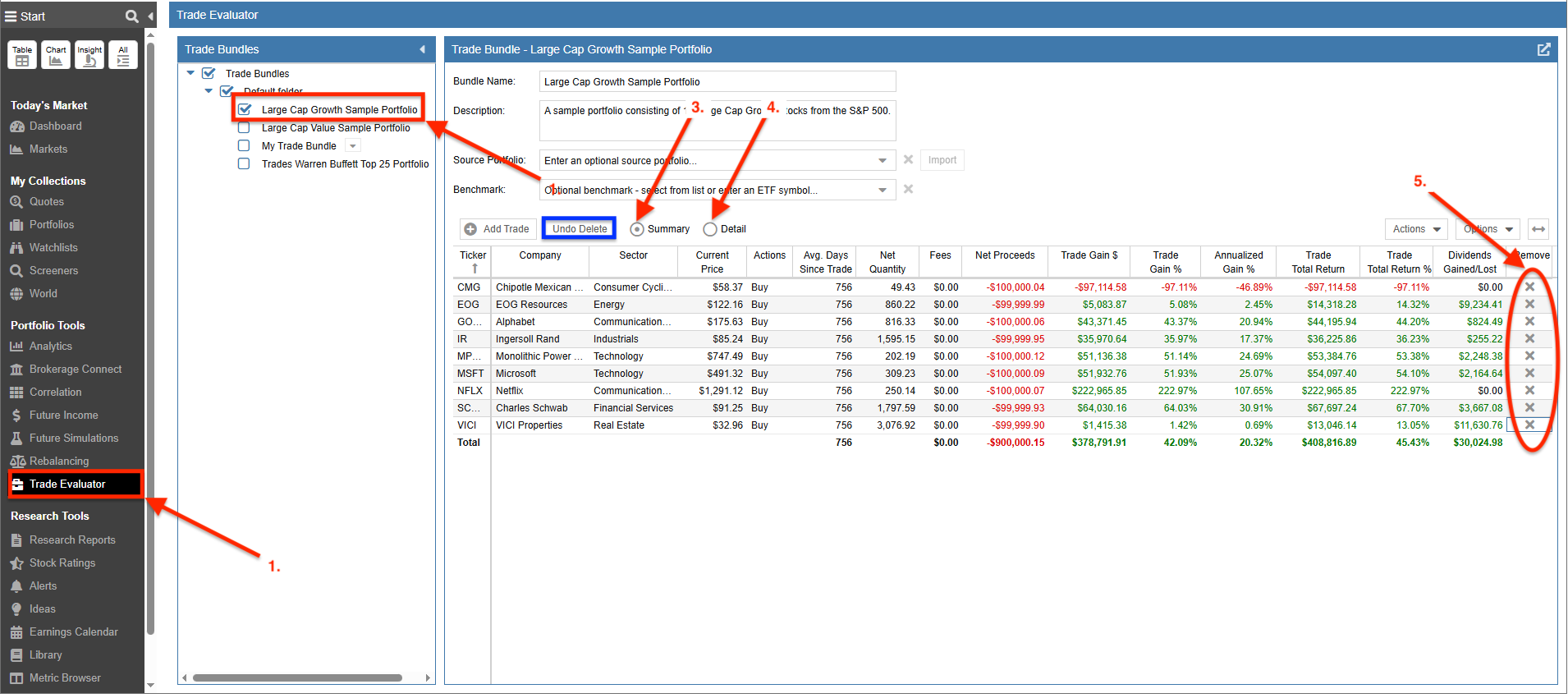Viewport: 1568px width, 698px height.
Task: Remove the VICI Properties trade row
Action: coord(1529,425)
